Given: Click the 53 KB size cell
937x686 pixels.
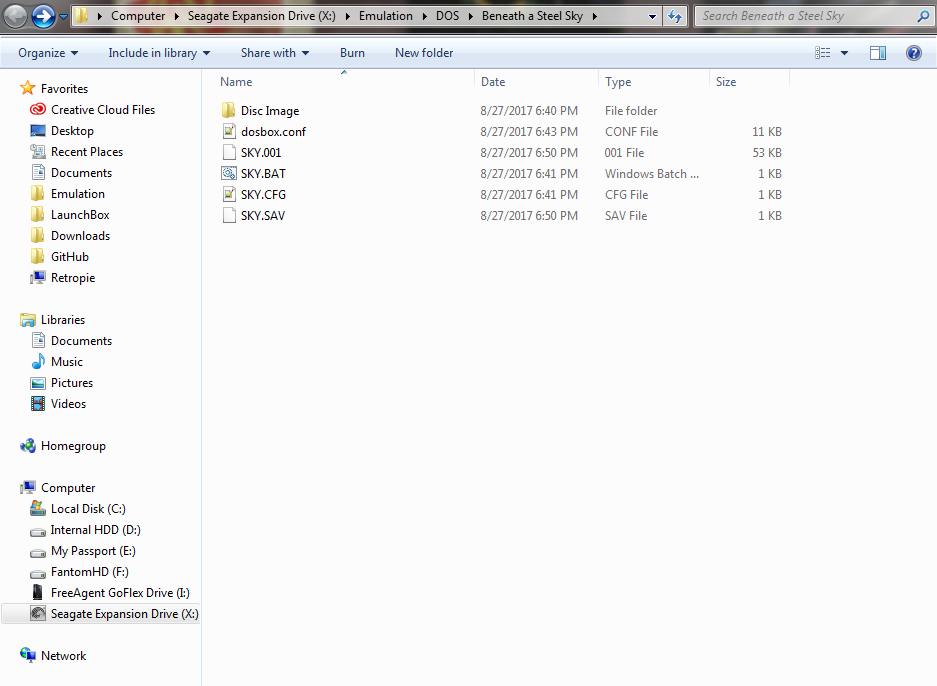Looking at the screenshot, I should point(767,152).
